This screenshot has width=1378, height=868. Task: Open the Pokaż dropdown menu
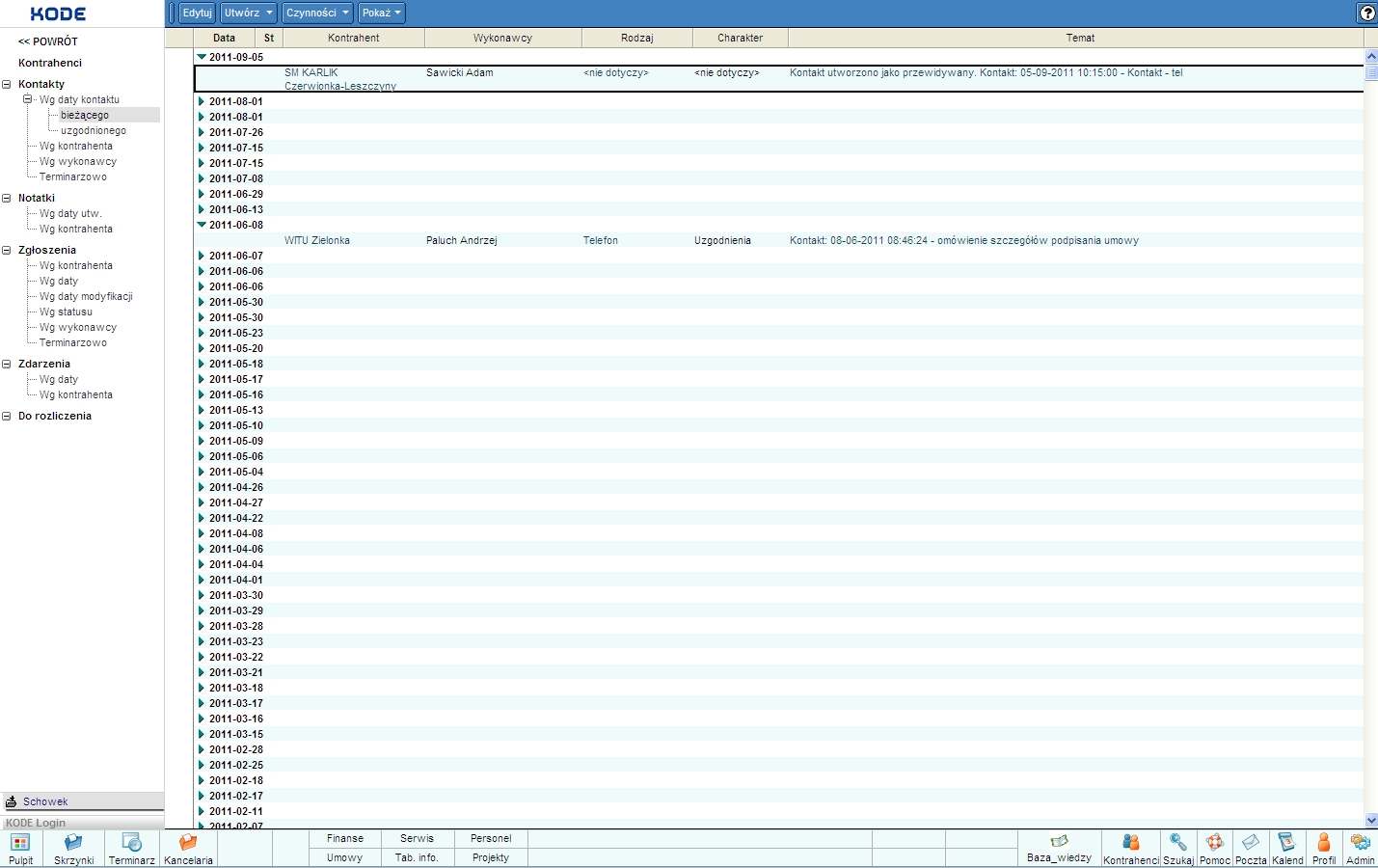pos(381,13)
